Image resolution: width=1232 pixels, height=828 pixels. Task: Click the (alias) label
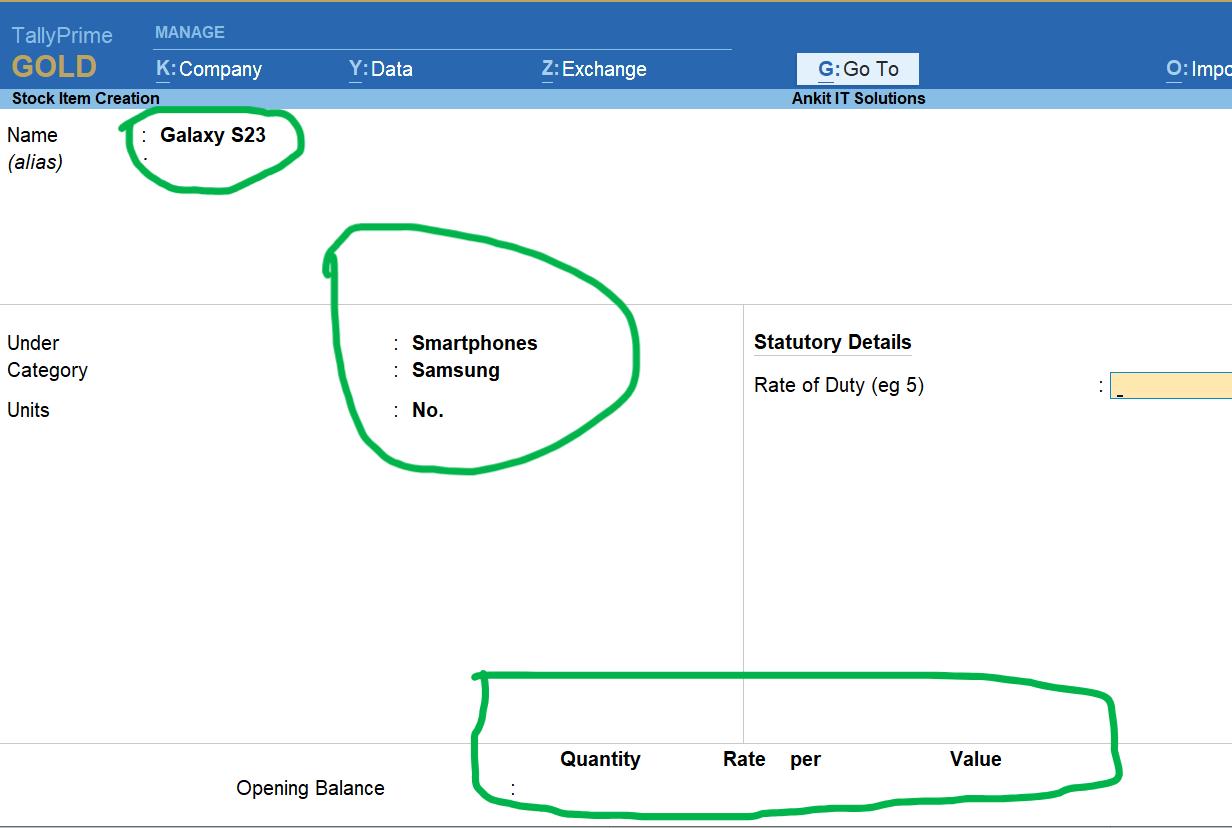coord(35,162)
